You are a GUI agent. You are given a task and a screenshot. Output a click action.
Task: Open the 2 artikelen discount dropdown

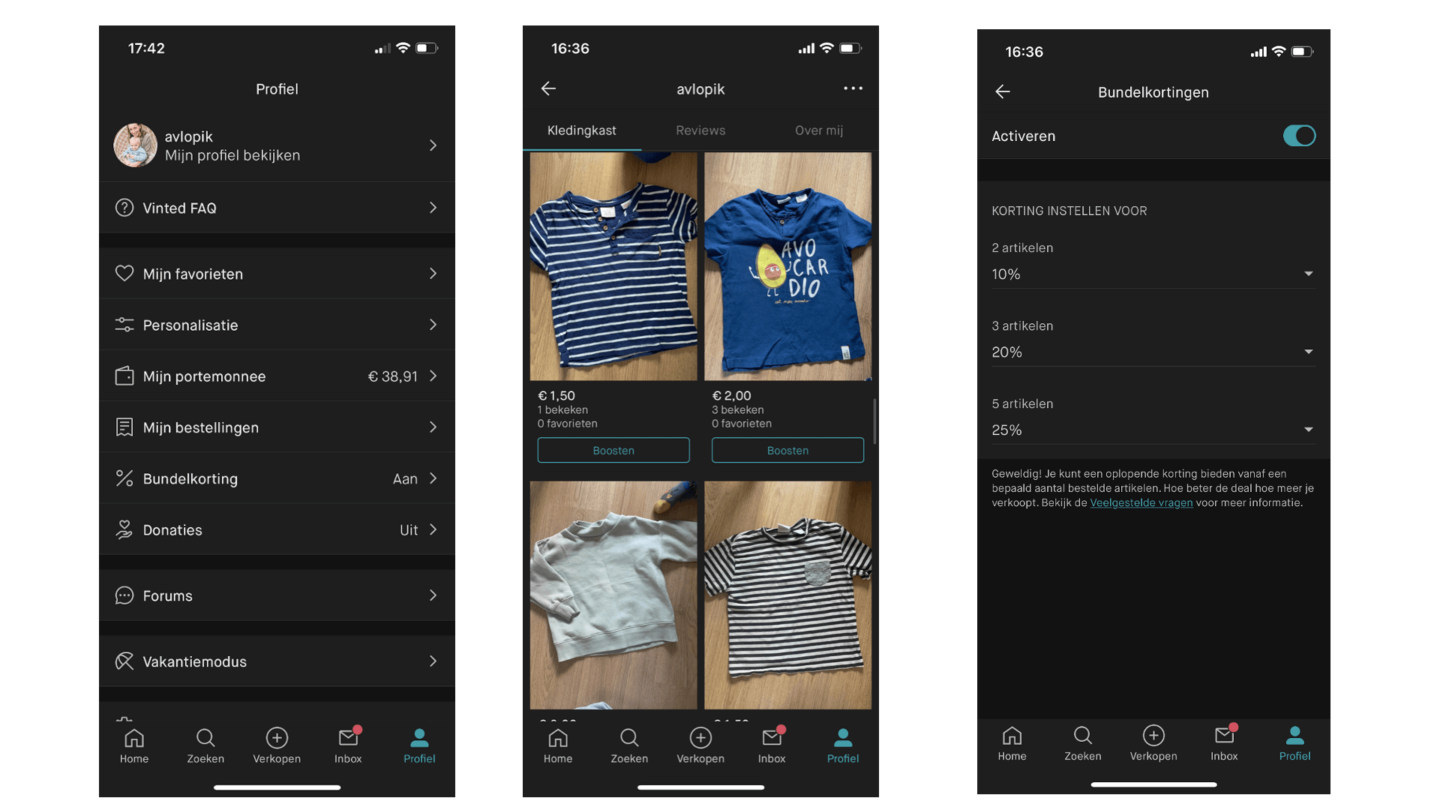(x=1153, y=274)
